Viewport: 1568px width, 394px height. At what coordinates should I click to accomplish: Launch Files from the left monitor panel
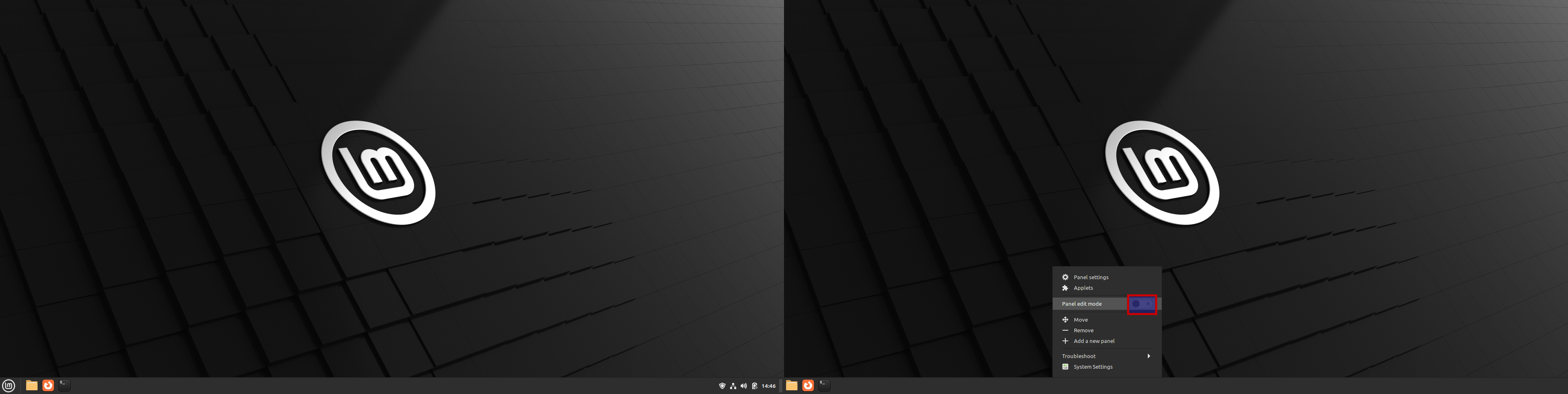[x=32, y=385]
